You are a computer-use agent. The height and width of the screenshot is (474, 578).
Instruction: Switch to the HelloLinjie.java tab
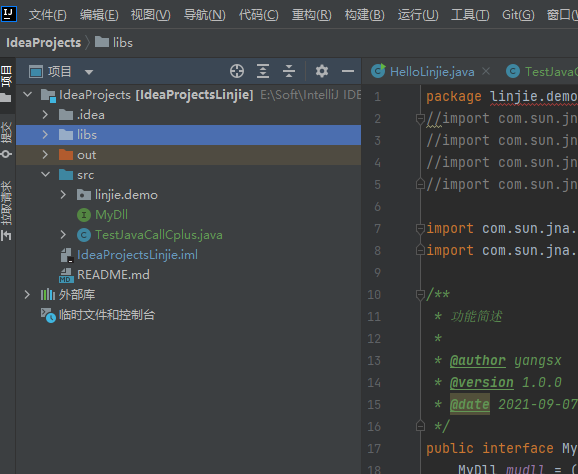pos(432,72)
